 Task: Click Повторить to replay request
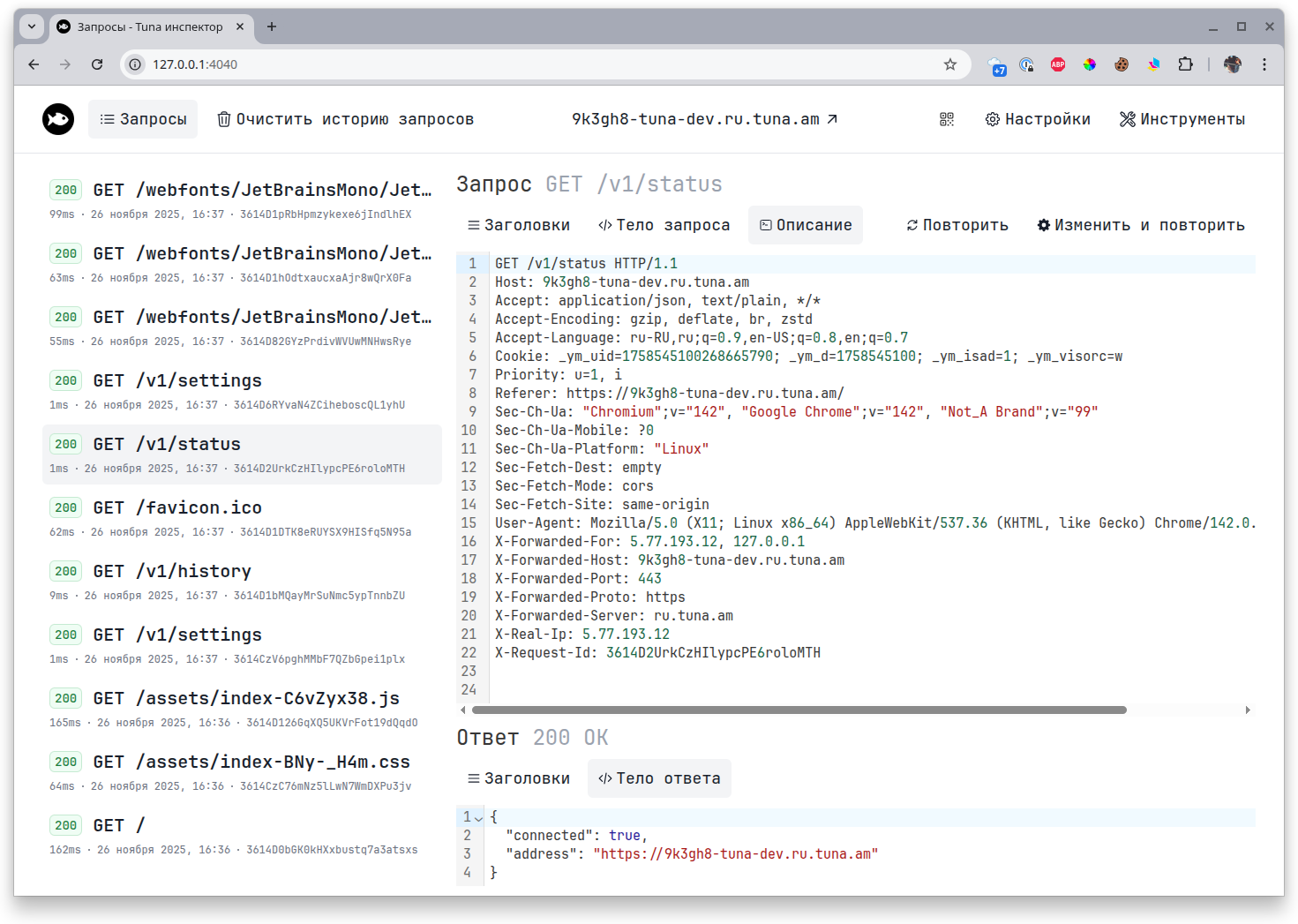click(957, 225)
